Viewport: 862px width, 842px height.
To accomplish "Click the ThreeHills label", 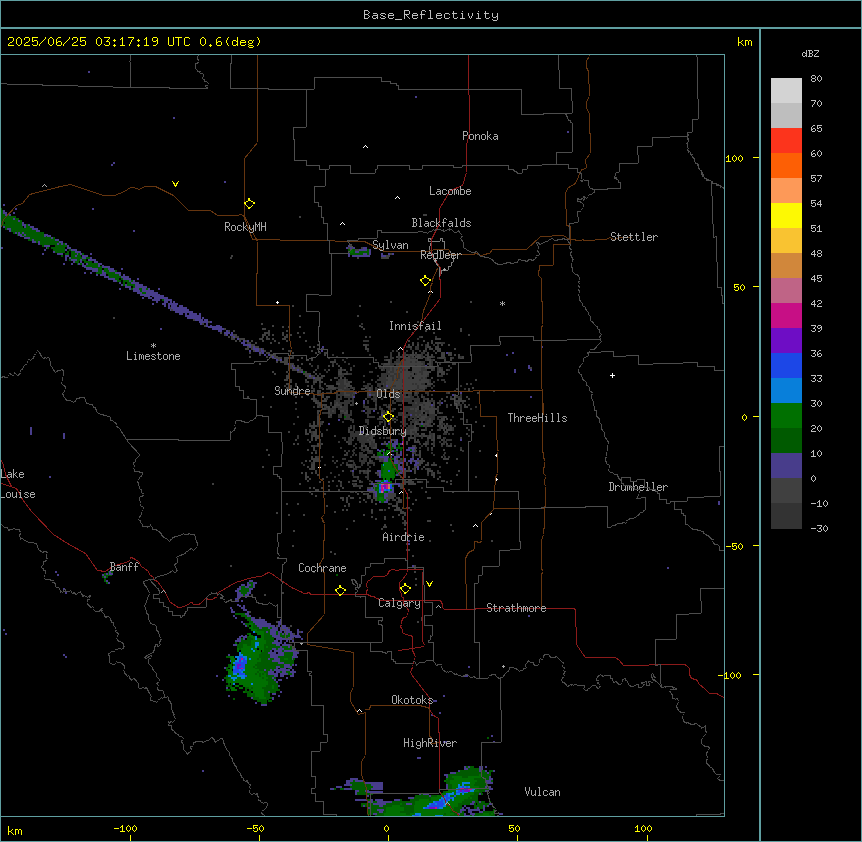I will [x=537, y=418].
